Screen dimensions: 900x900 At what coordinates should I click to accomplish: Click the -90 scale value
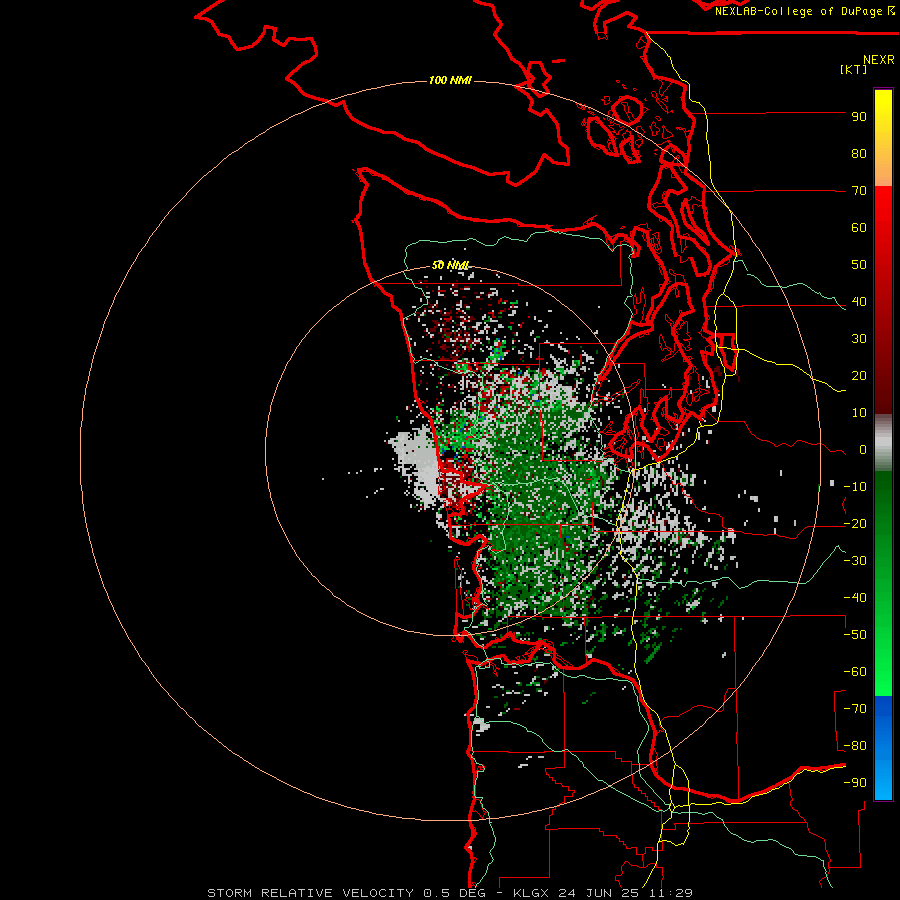(x=855, y=783)
